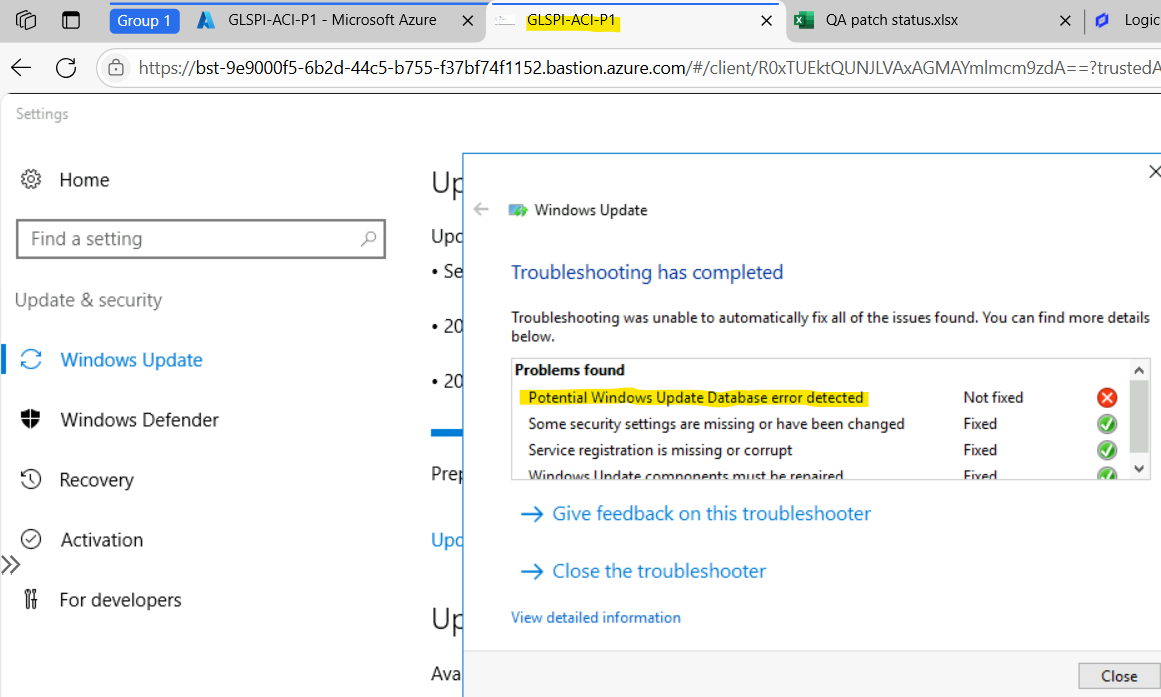
Task: Close the GLSPI-ACI-P1 - Microsoft Azure tab
Action: tap(468, 21)
